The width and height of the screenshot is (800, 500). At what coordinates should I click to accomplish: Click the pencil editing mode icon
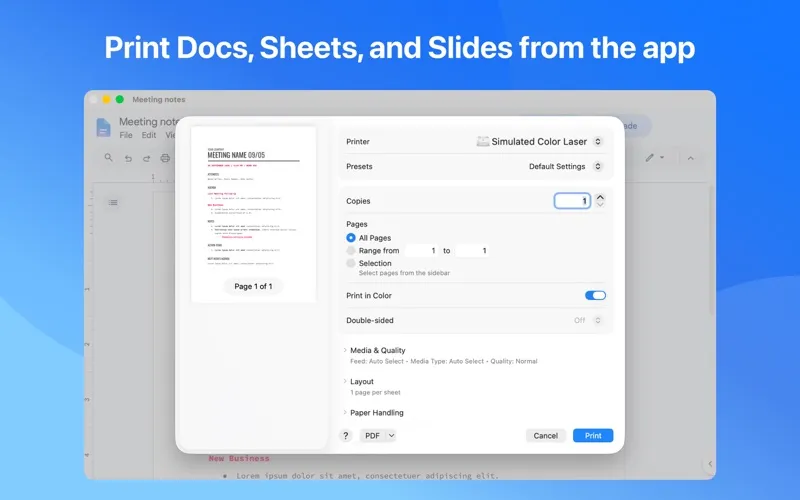pyautogui.click(x=649, y=158)
